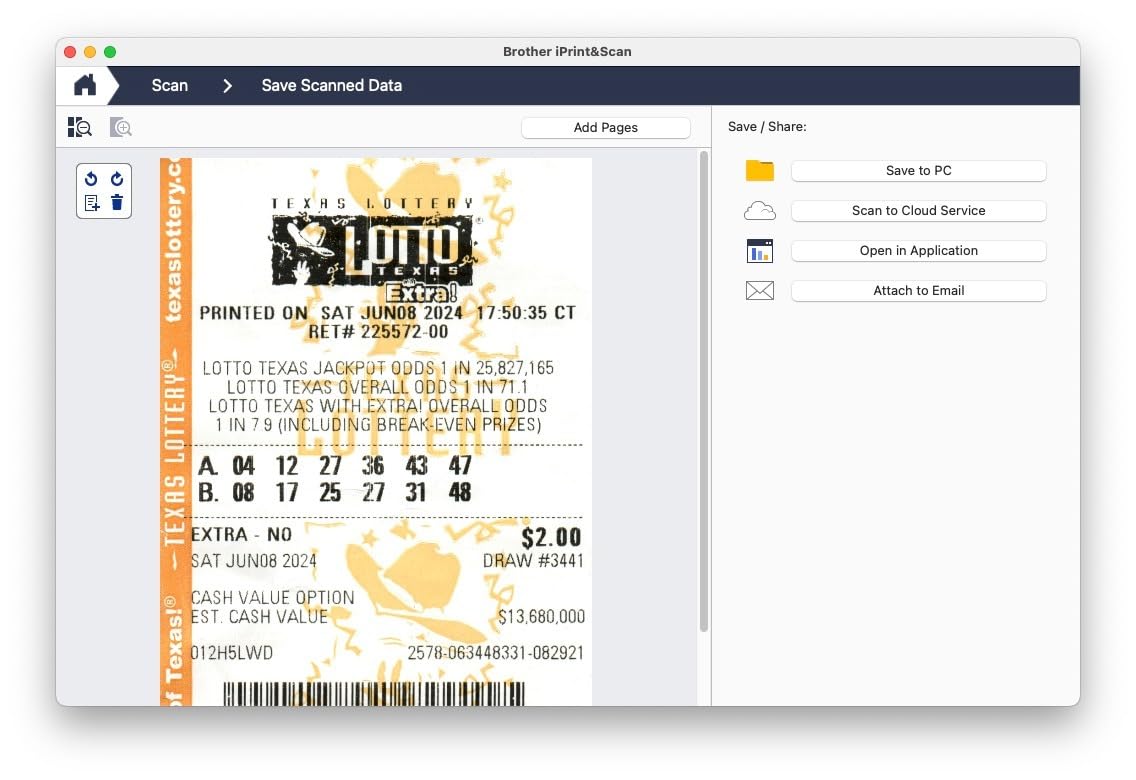
Task: Click the cloud service icon
Action: (760, 211)
